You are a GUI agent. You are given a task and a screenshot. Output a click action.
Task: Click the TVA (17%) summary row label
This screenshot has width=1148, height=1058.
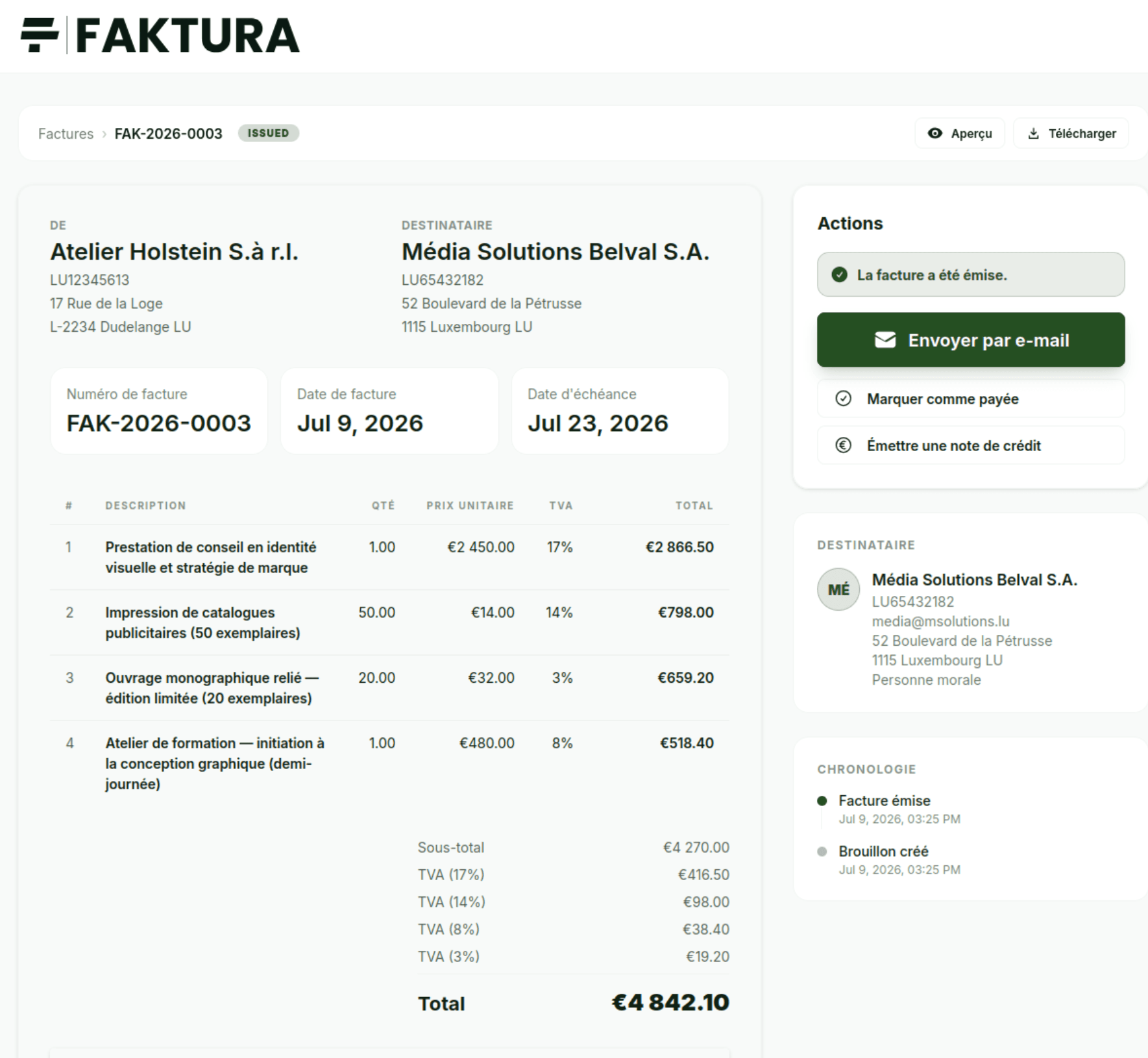tap(451, 875)
